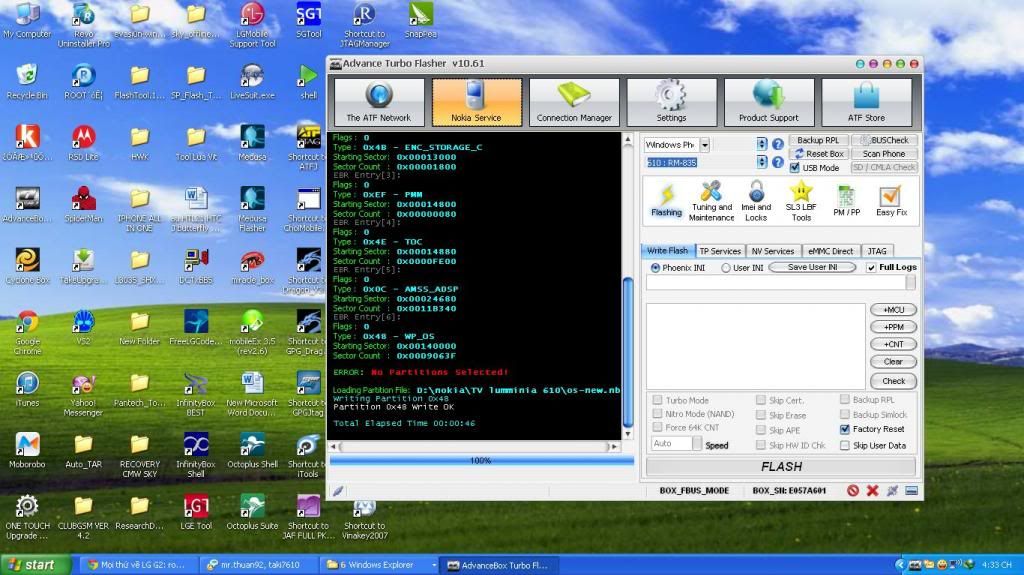Expand 6 Windows Explorer taskbar group arrow
This screenshot has height=575, width=1024.
(x=434, y=565)
